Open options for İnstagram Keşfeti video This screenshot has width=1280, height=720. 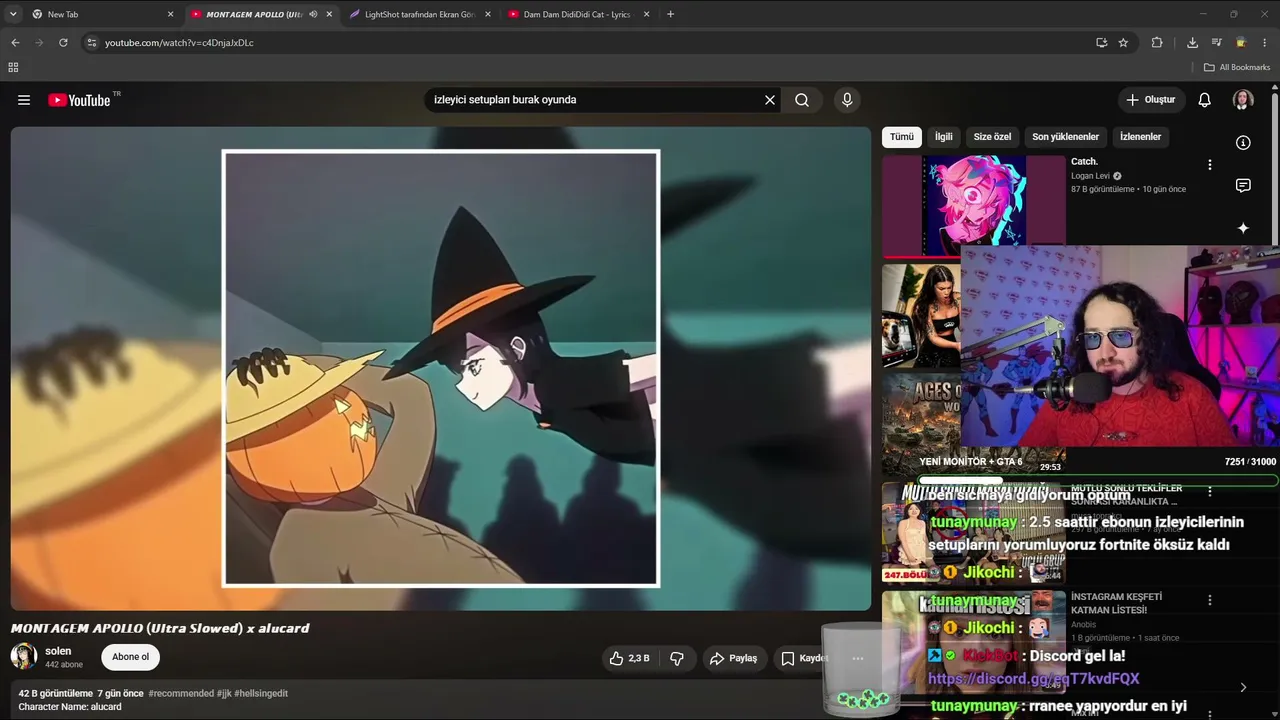point(1210,600)
